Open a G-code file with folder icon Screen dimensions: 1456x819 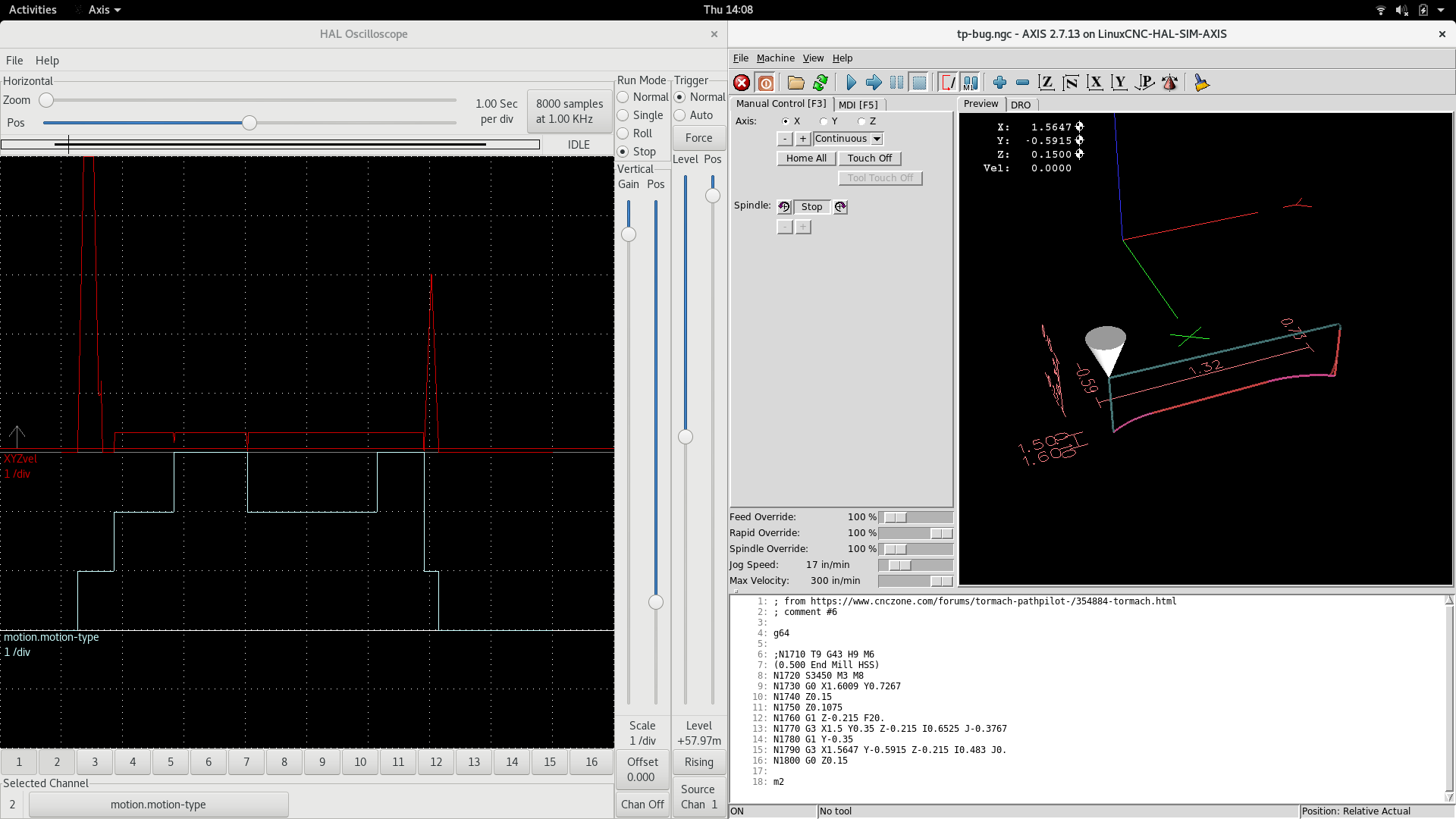pos(795,83)
